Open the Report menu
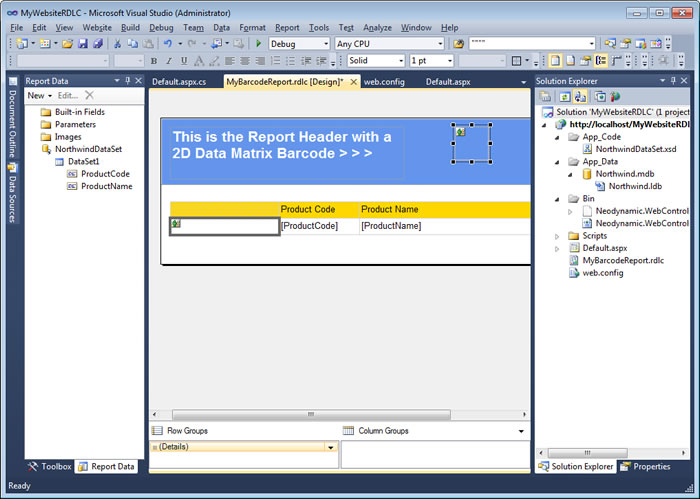The image size is (700, 499). (287, 28)
